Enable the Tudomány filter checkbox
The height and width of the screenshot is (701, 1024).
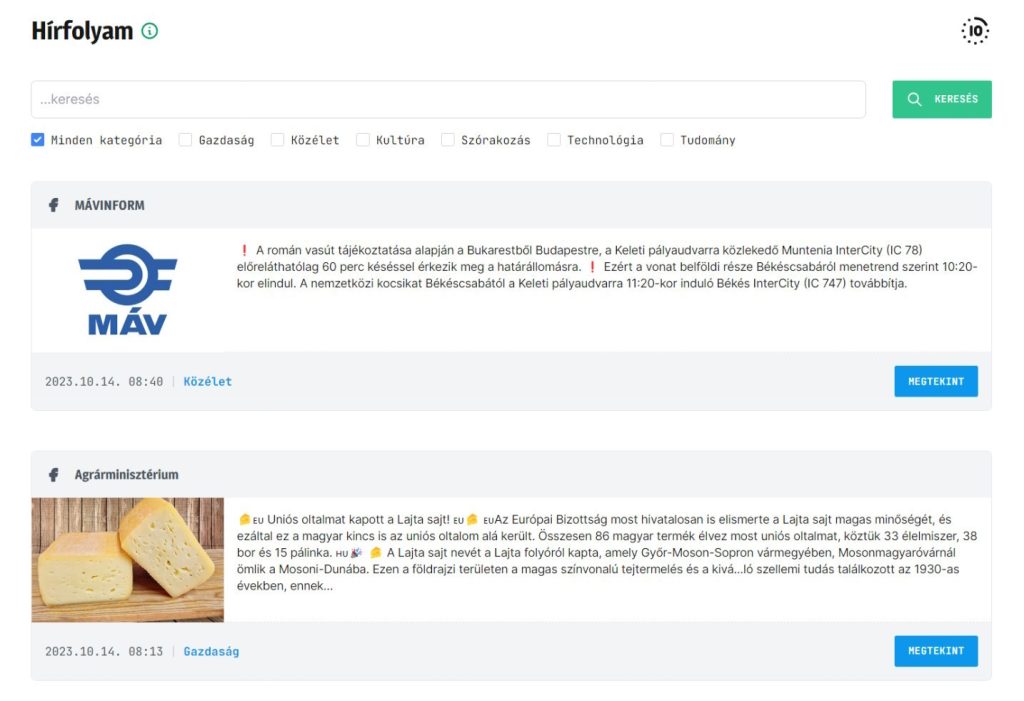(x=667, y=140)
